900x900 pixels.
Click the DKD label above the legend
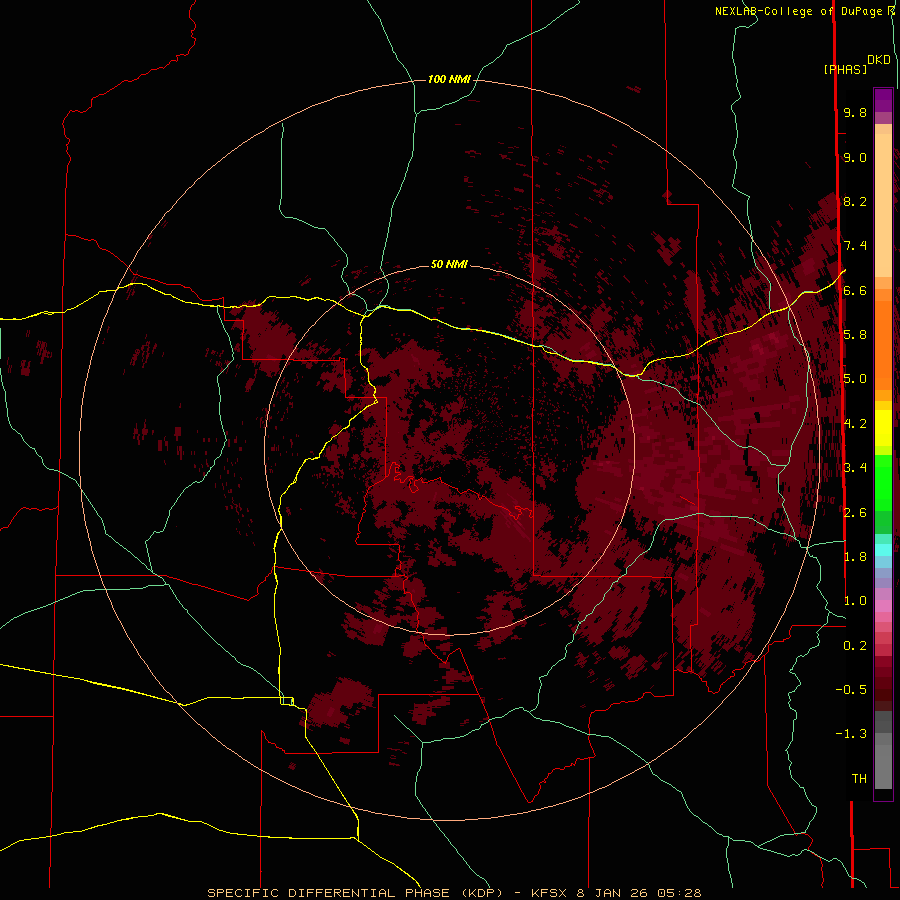[879, 60]
